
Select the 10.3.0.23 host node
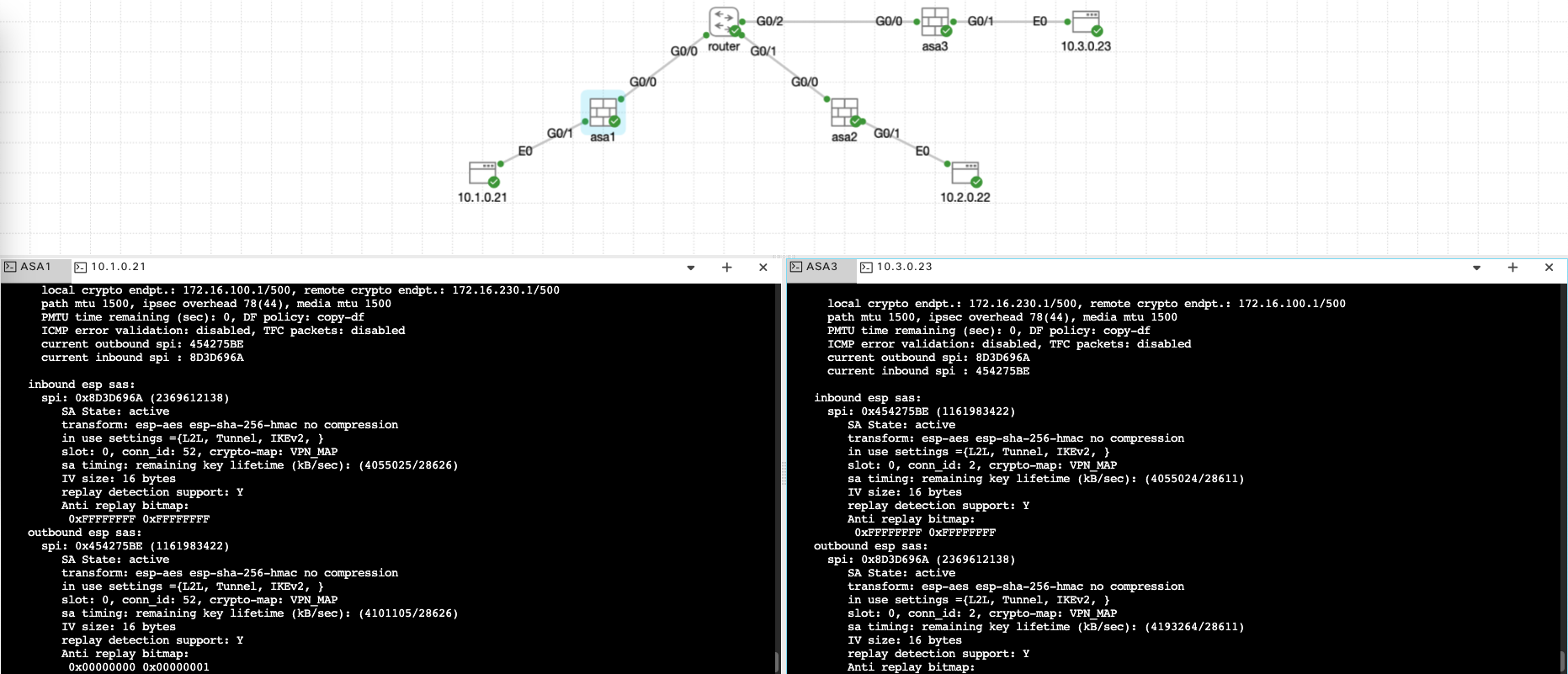coord(1086,22)
